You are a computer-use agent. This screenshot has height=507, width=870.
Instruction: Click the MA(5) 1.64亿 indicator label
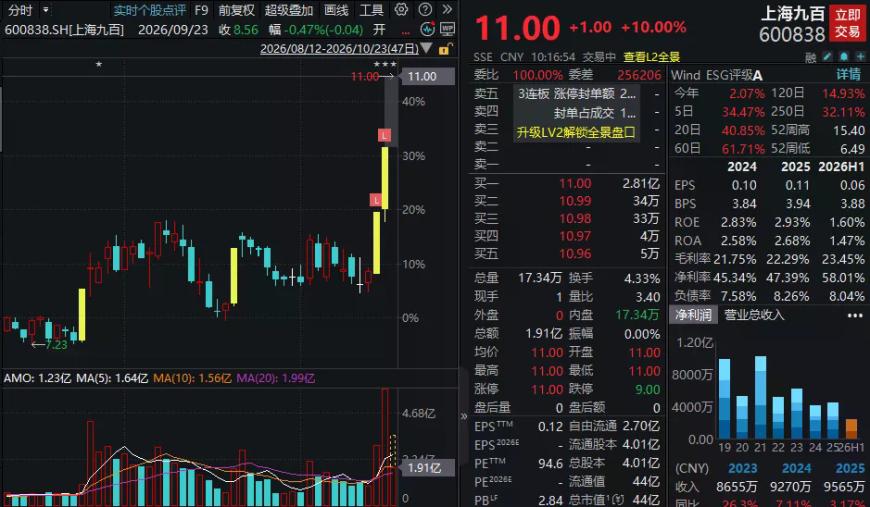tap(112, 378)
